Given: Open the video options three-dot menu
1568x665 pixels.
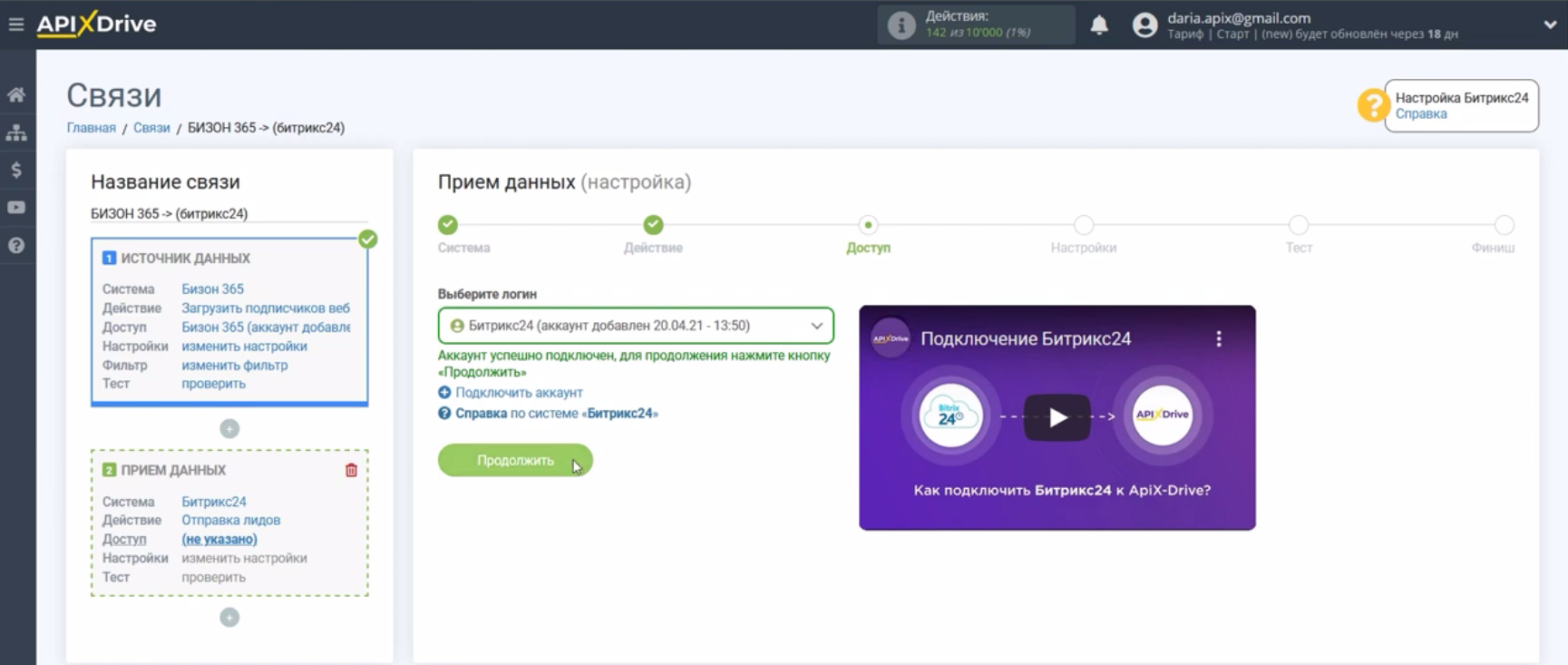Looking at the screenshot, I should 1219,338.
